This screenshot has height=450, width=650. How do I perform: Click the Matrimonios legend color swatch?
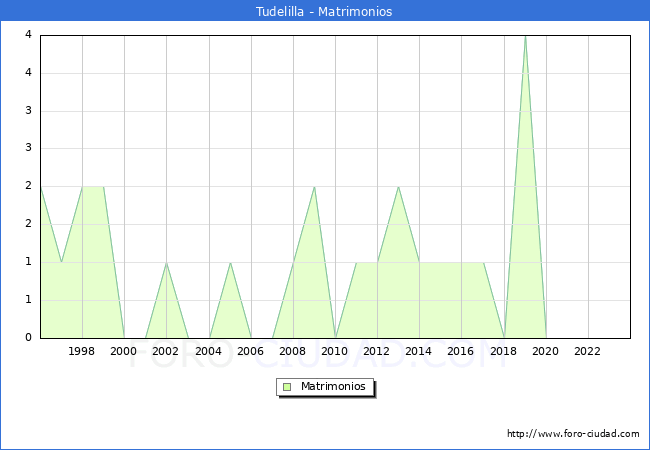point(287,387)
